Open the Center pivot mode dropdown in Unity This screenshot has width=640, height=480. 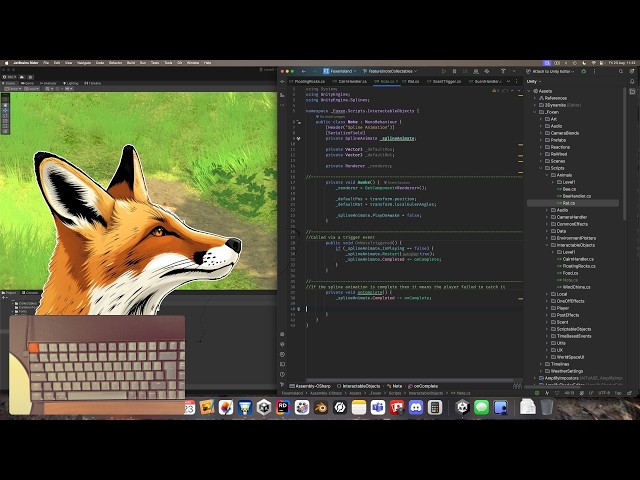[13, 89]
